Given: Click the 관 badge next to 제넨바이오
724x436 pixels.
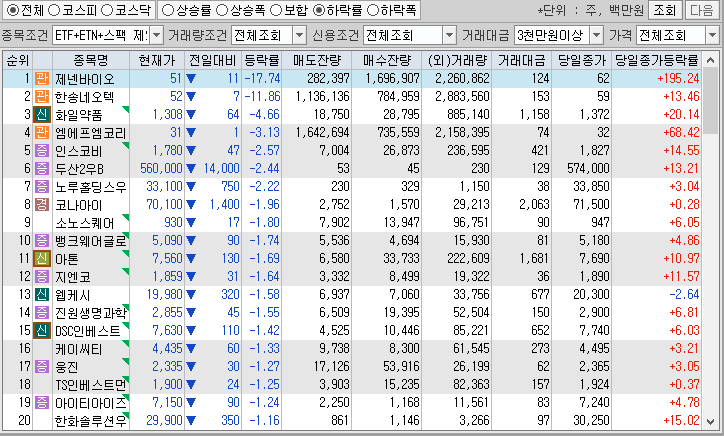Looking at the screenshot, I should click(42, 79).
